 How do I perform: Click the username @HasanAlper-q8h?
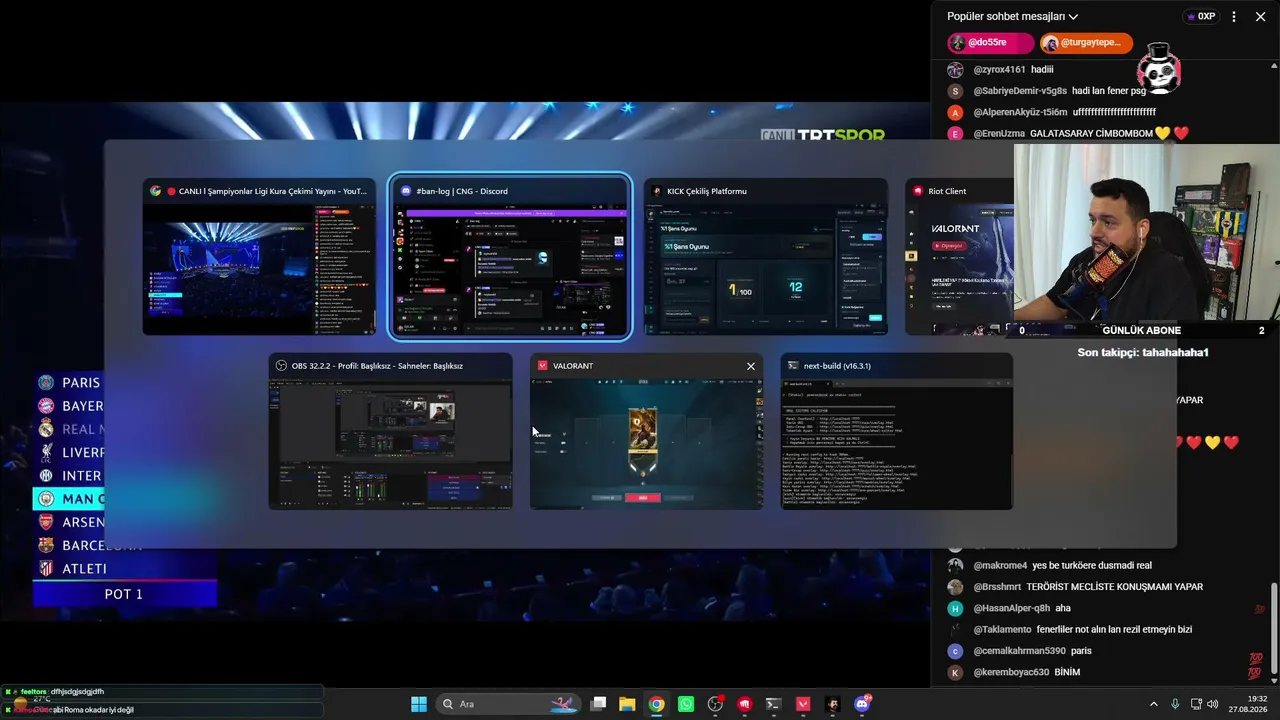[1011, 608]
